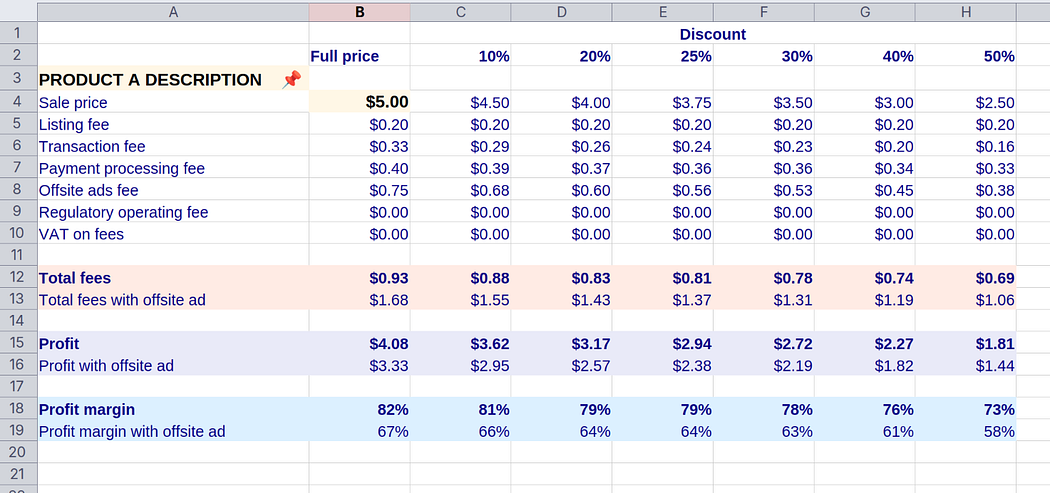Select column H header
This screenshot has width=1050, height=493.
[966, 12]
